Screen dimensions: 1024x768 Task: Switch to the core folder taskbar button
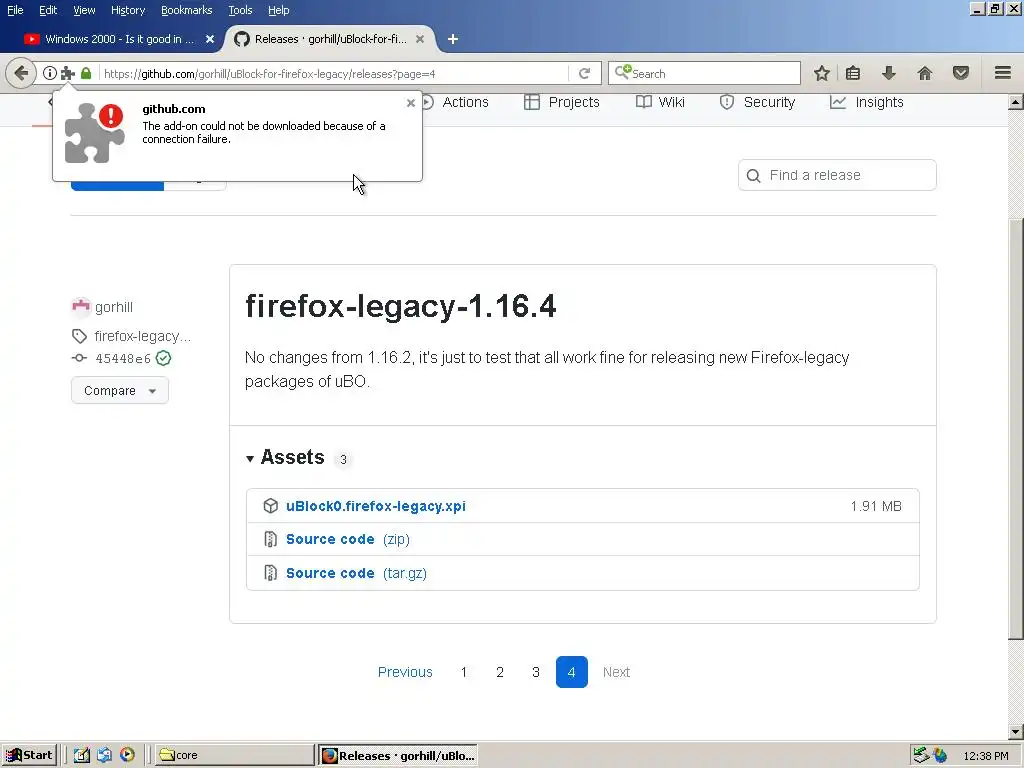(235, 755)
